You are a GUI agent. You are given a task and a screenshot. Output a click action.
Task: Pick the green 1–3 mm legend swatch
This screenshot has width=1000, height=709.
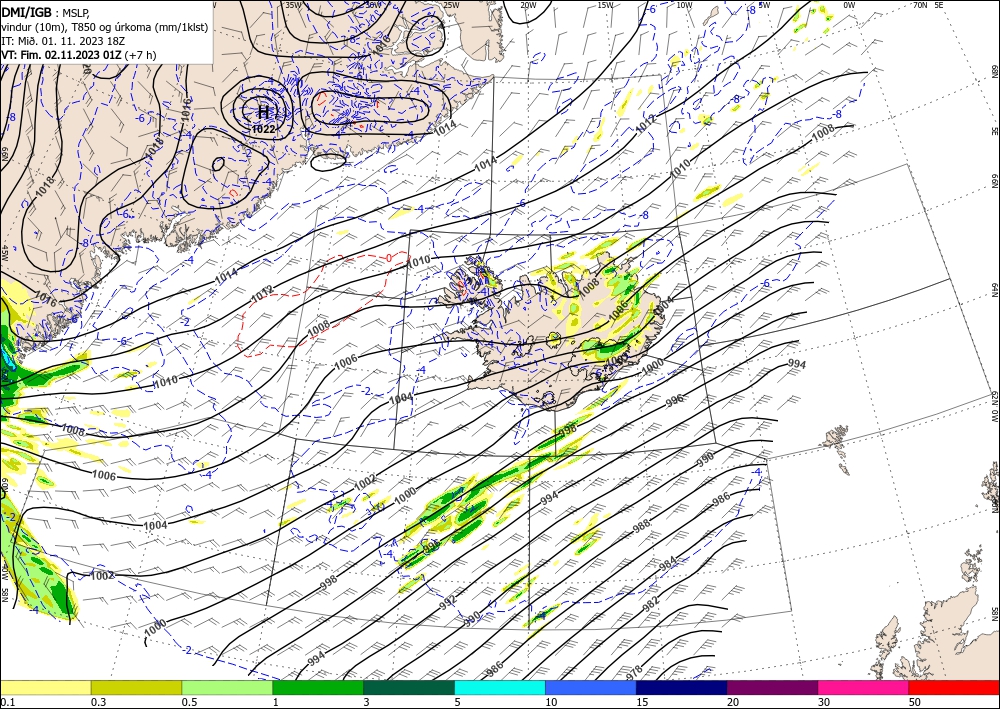click(x=318, y=688)
